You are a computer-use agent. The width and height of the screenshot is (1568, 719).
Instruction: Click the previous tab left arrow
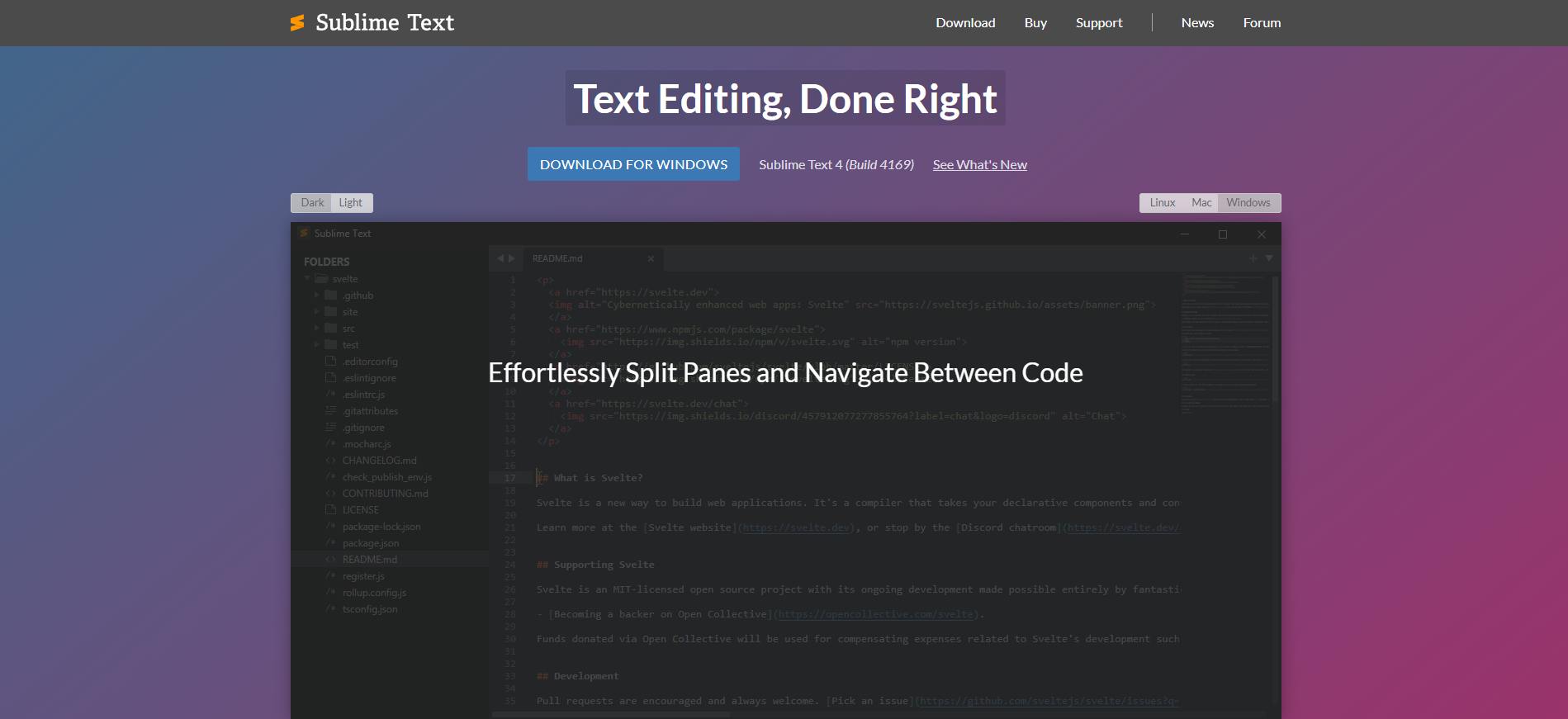pyautogui.click(x=500, y=258)
